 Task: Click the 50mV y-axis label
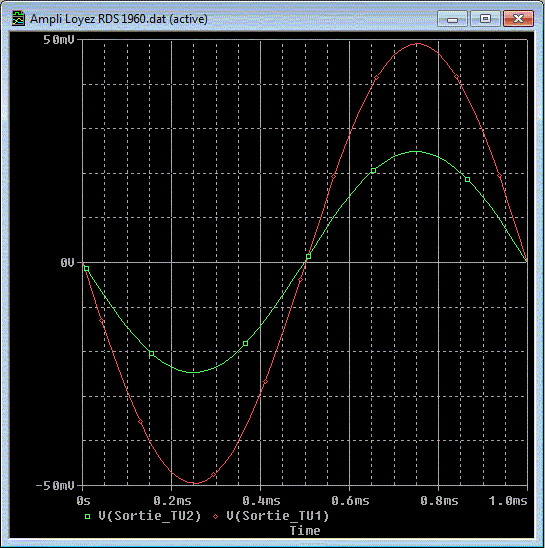click(x=59, y=40)
